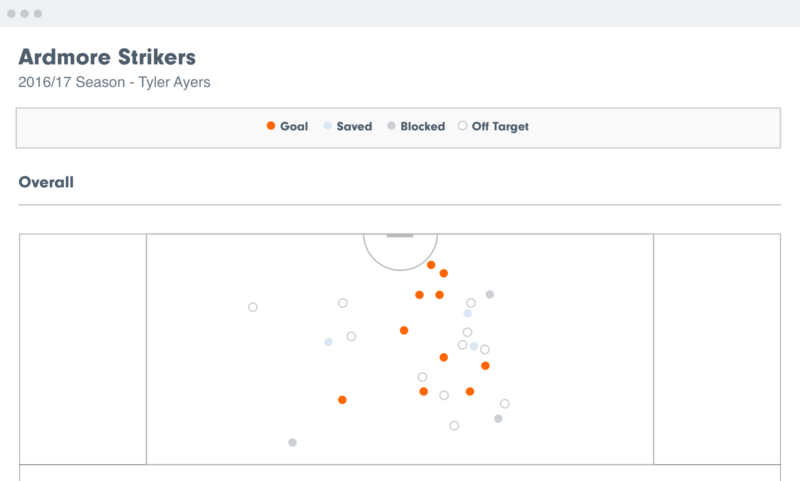The width and height of the screenshot is (800, 481).
Task: Click the blocked marker at lower right
Action: (498, 419)
